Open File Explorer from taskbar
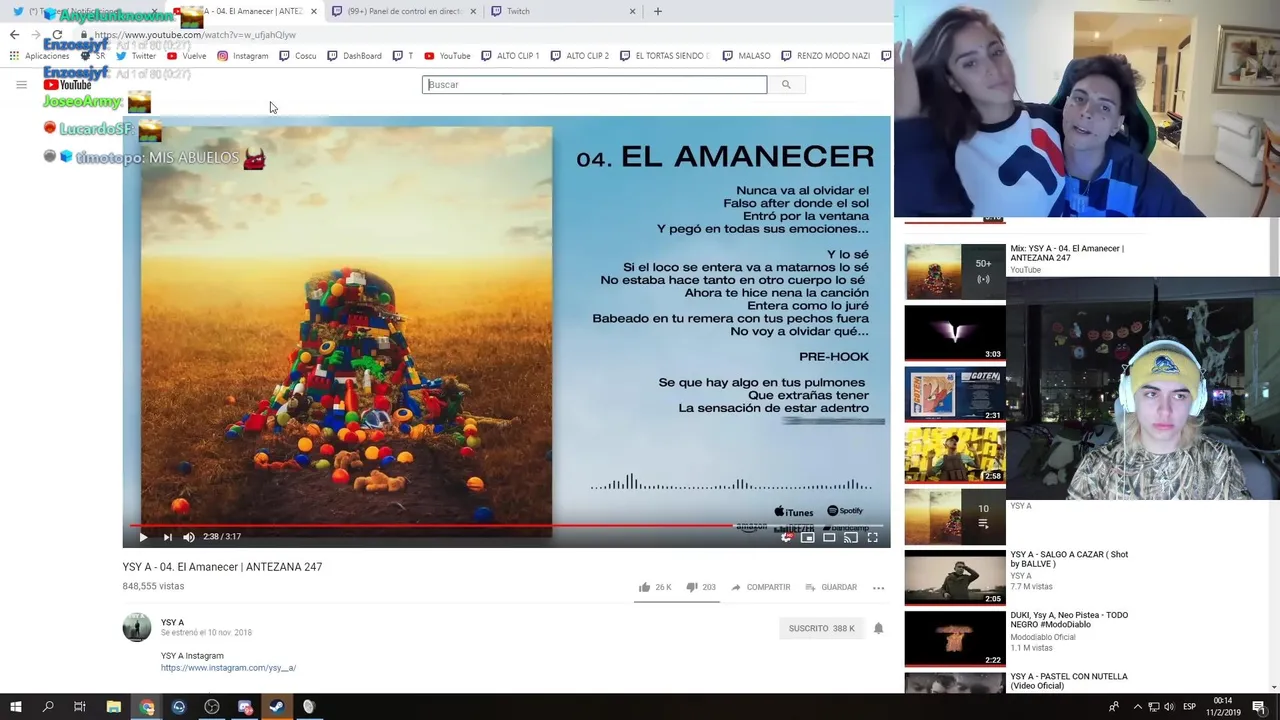This screenshot has height=720, width=1280. click(x=113, y=707)
